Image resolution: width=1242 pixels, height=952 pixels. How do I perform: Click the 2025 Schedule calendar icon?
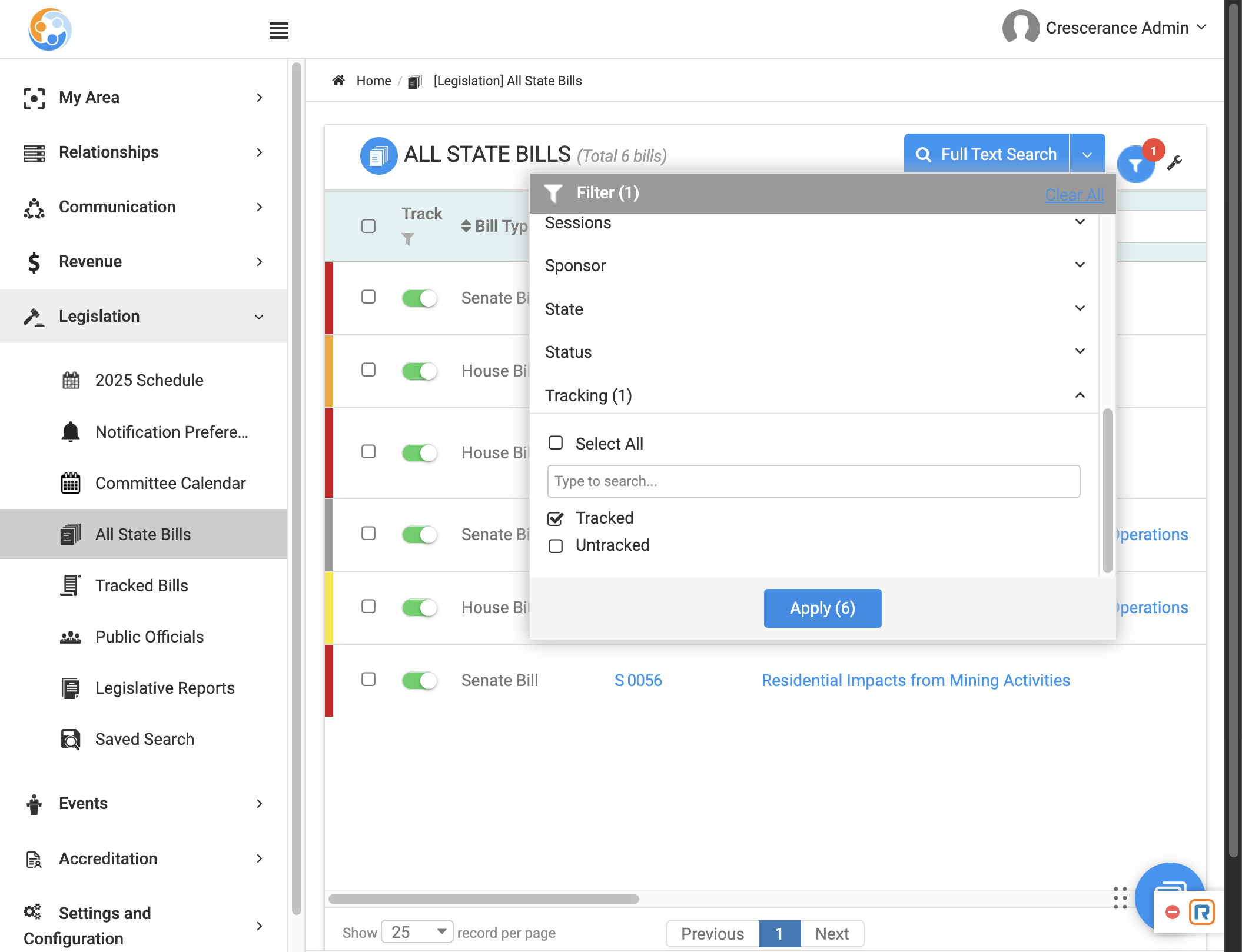71,381
